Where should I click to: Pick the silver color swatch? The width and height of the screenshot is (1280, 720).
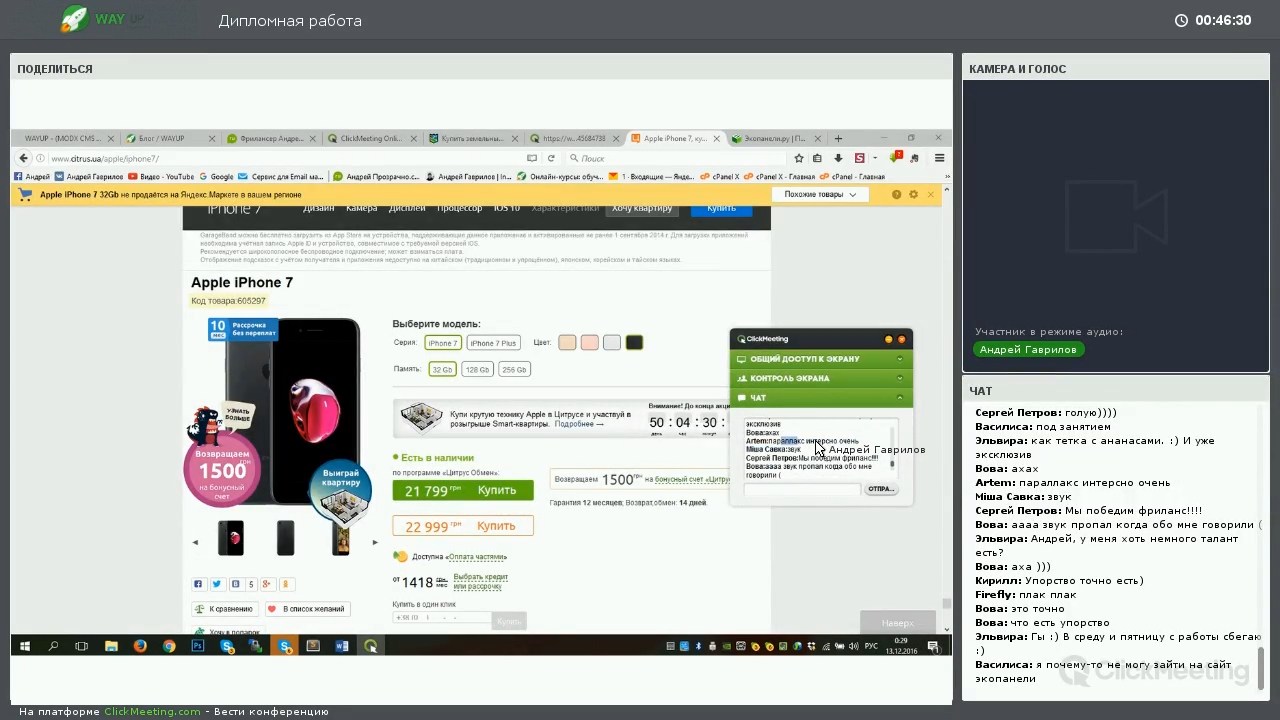612,343
